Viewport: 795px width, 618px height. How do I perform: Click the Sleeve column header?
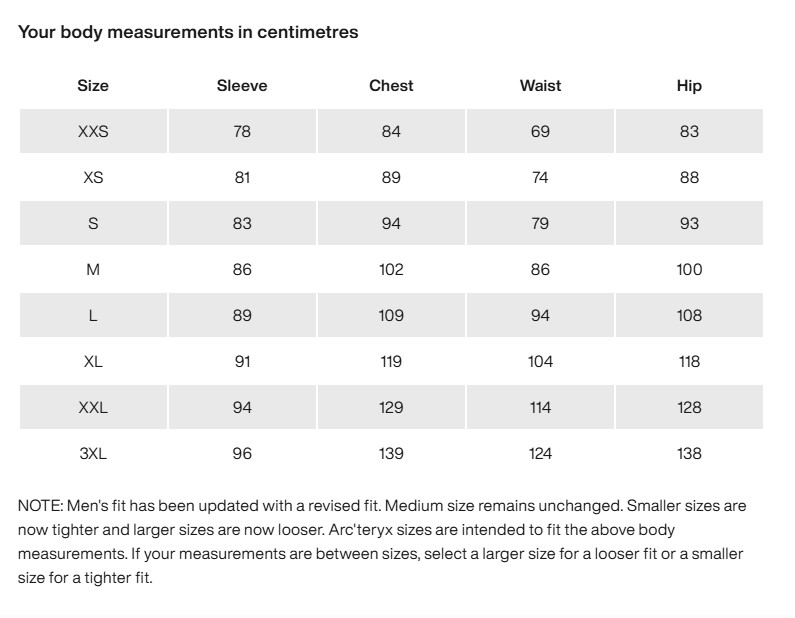click(242, 85)
